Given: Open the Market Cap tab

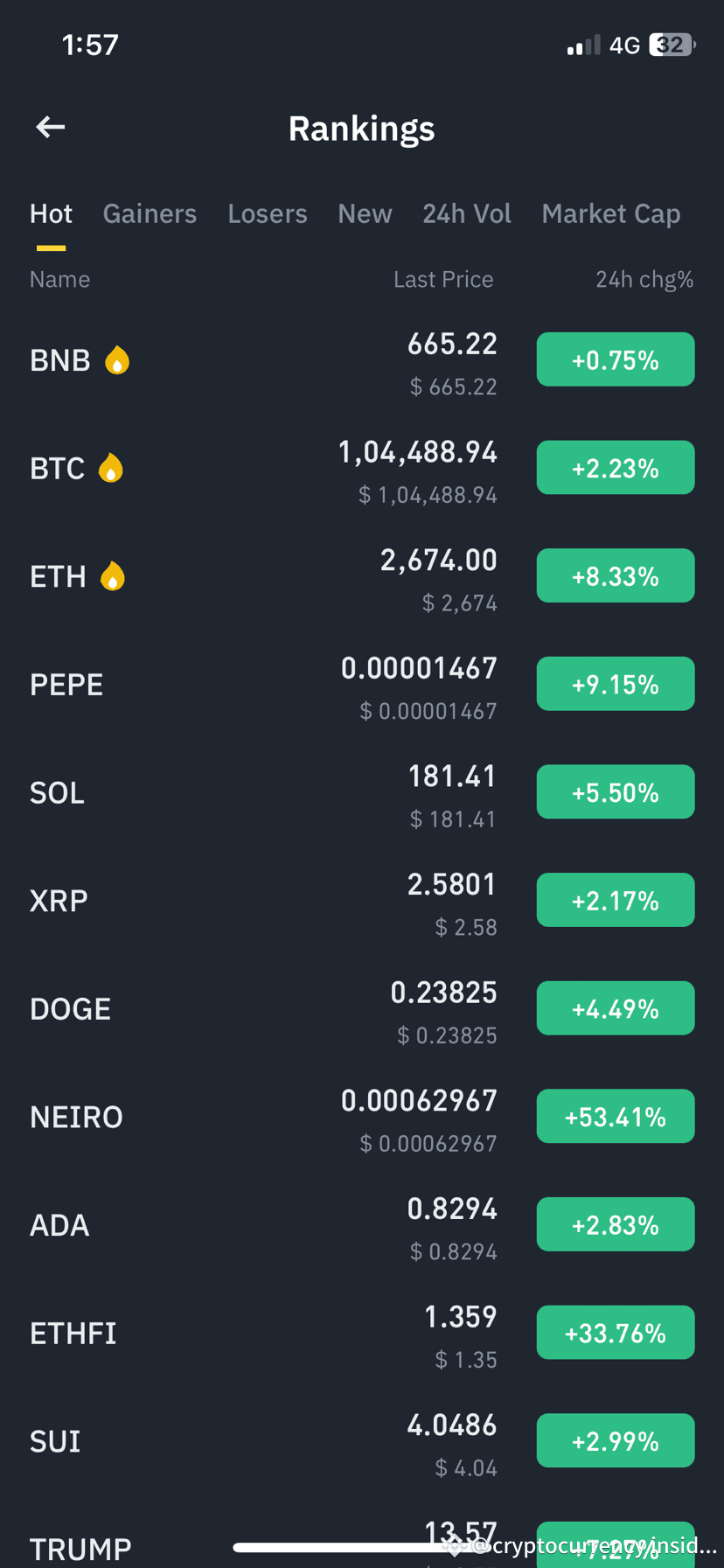Looking at the screenshot, I should click(611, 214).
